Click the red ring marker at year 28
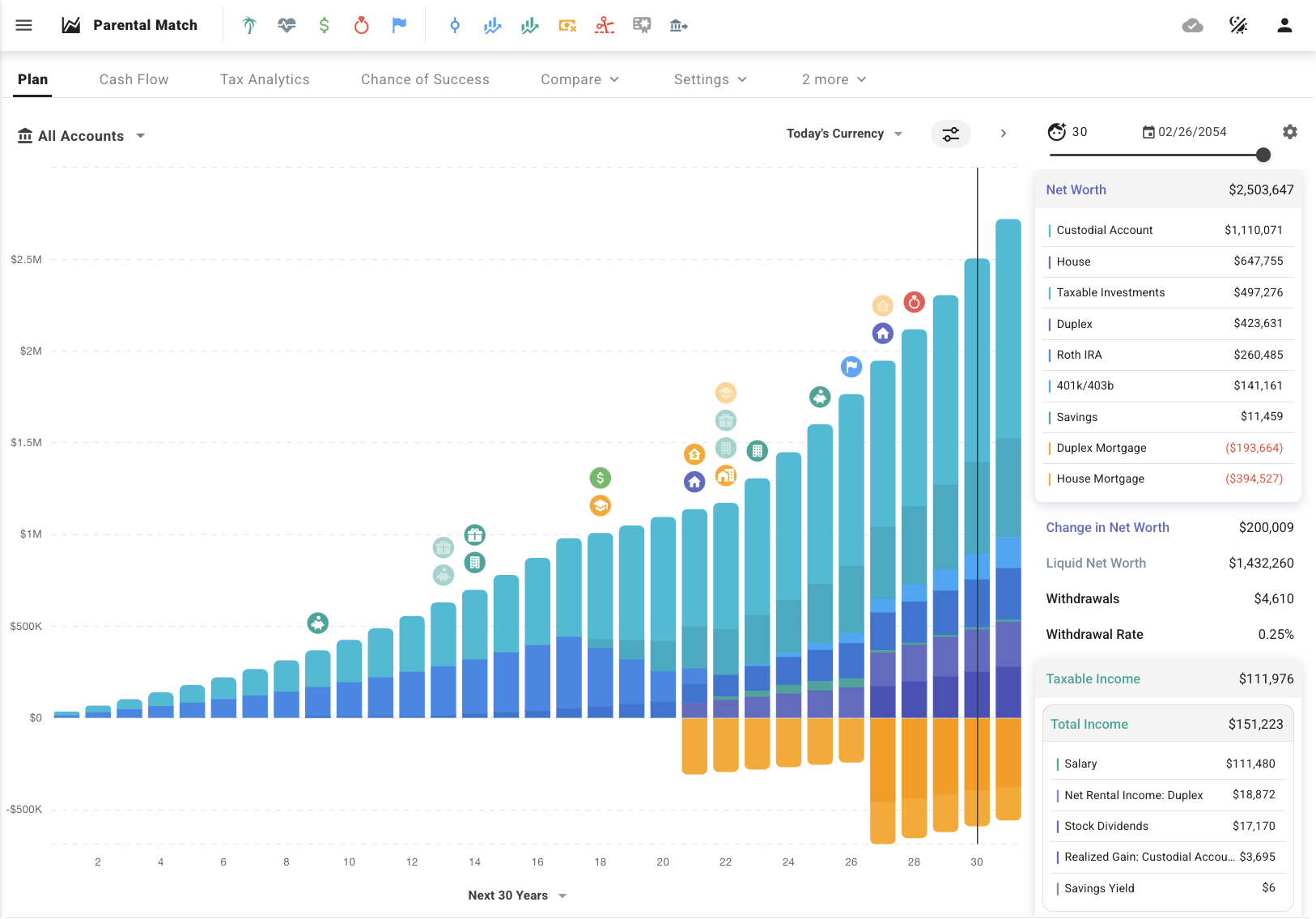 tap(914, 302)
